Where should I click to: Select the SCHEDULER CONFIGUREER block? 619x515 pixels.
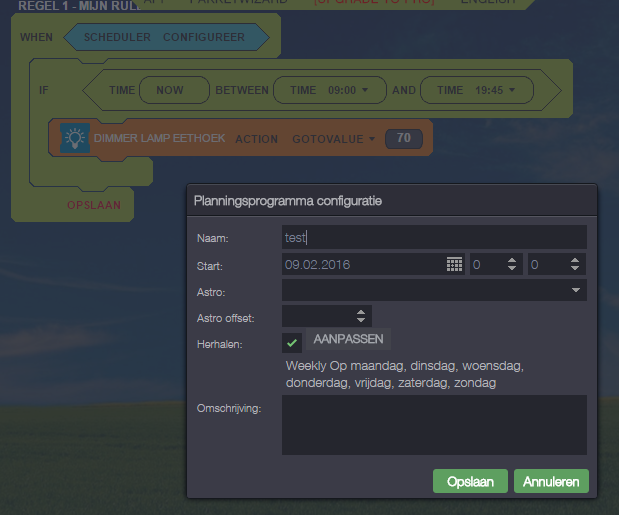[x=166, y=37]
